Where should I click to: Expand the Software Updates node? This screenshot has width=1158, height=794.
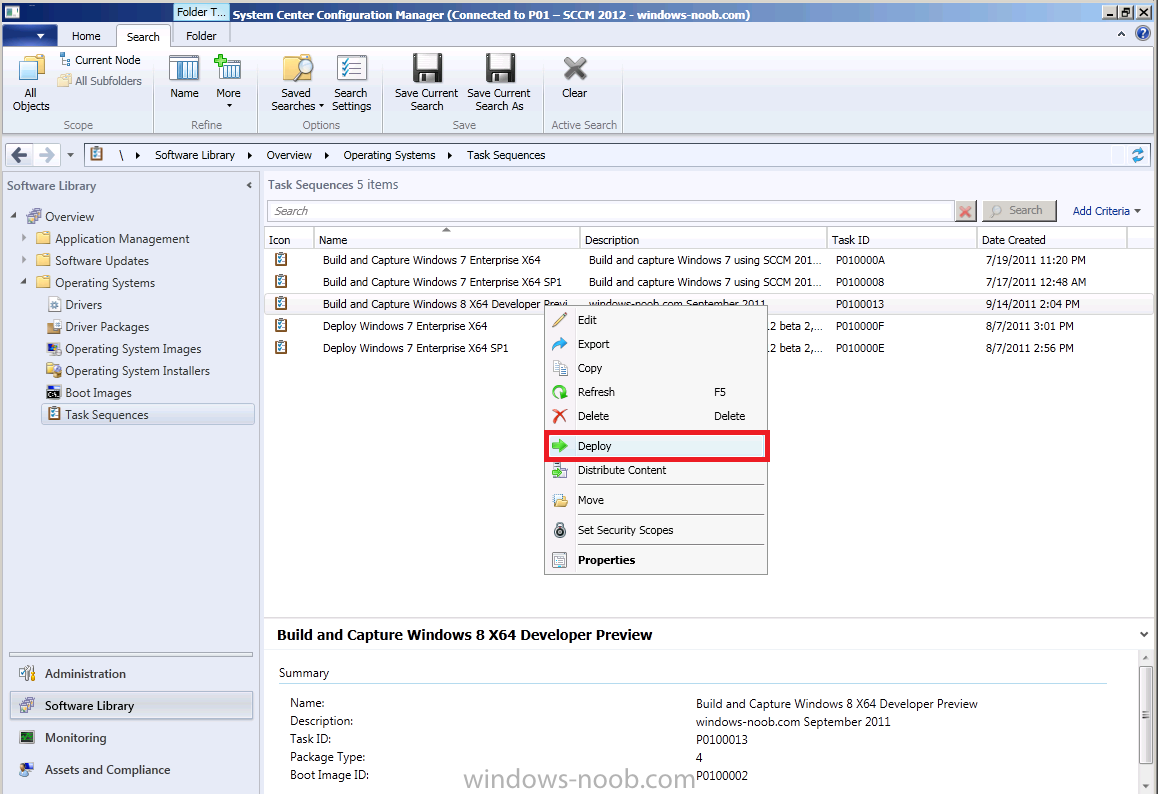[x=24, y=260]
